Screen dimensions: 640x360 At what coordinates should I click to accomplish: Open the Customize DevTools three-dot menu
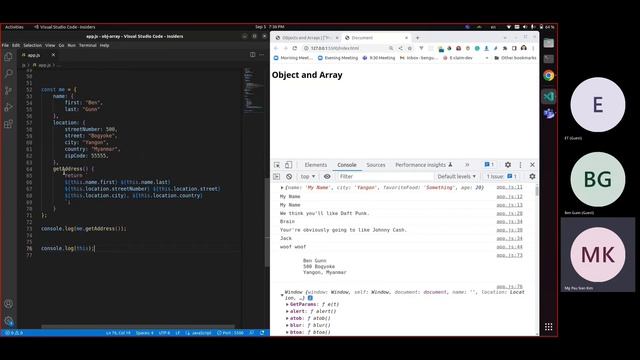(520, 165)
